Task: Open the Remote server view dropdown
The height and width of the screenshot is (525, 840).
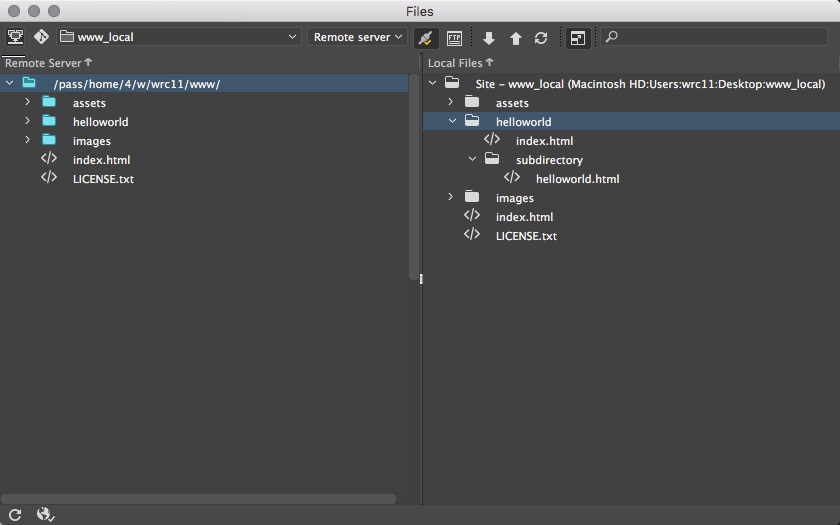Action: [357, 37]
